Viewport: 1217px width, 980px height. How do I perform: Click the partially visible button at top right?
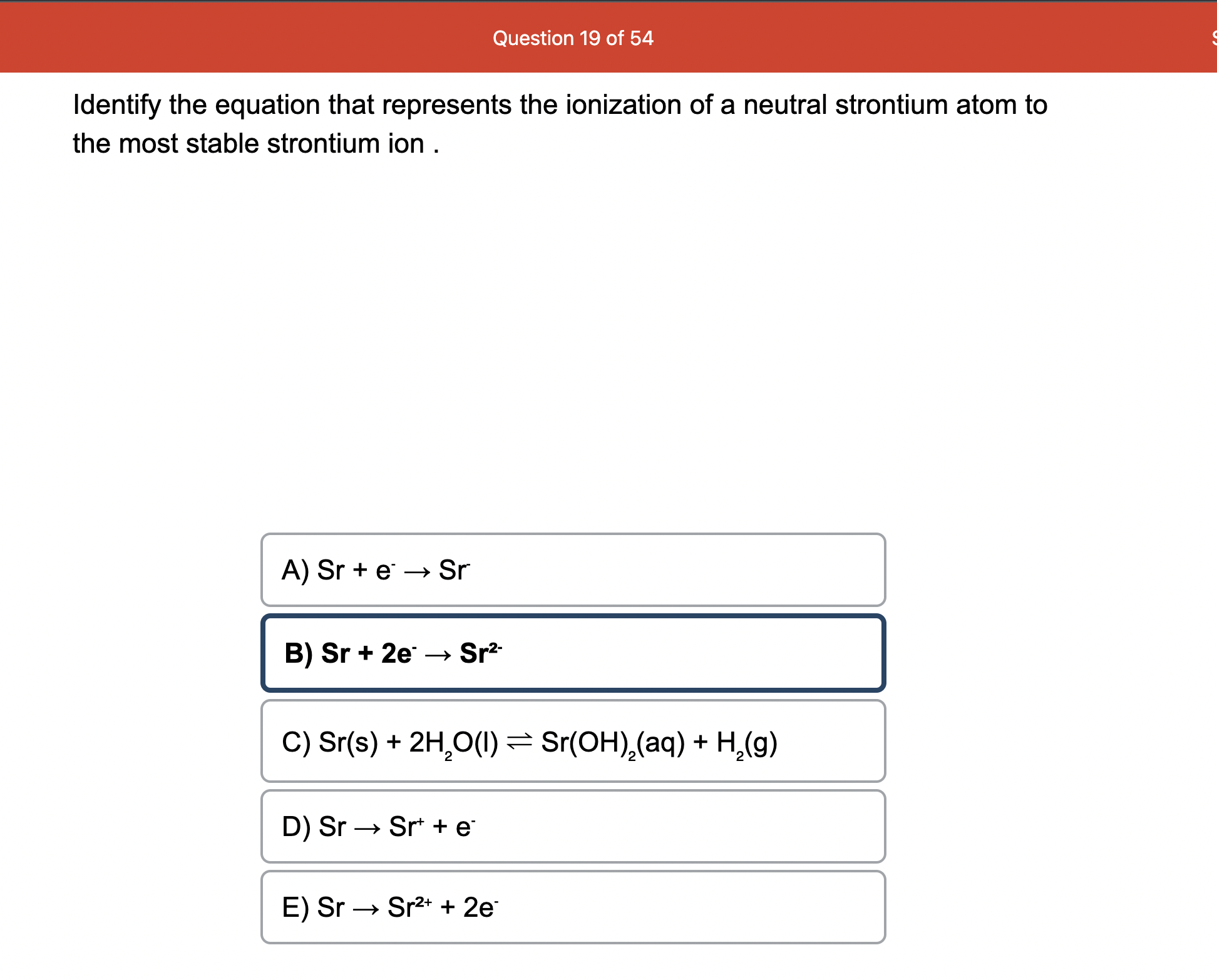tap(1211, 38)
